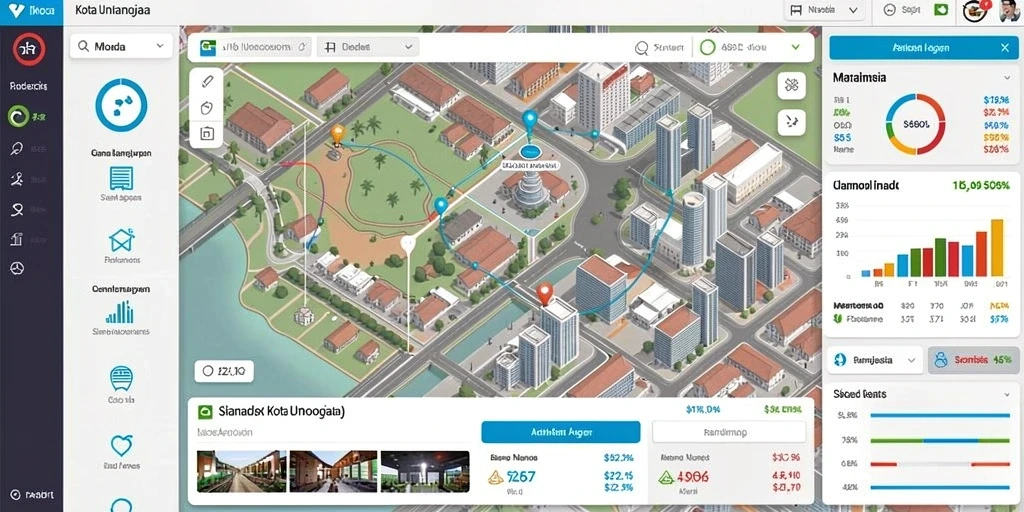The width and height of the screenshot is (1024, 512).
Task: Click the white button in the bottom panel
Action: [x=725, y=432]
